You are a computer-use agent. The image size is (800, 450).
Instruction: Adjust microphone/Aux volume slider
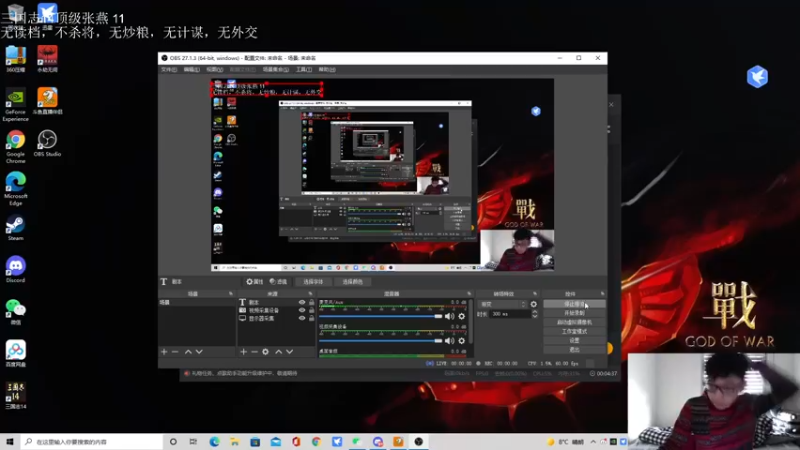click(x=381, y=316)
